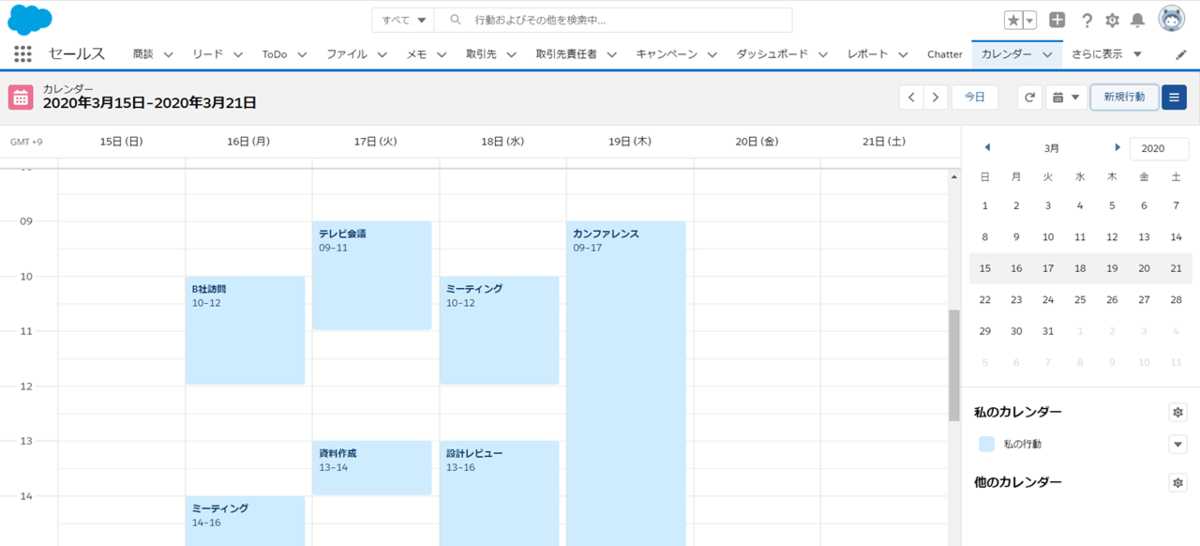This screenshot has width=1200, height=546.
Task: Open 他のカレンダー settings gear
Action: 1177,482
